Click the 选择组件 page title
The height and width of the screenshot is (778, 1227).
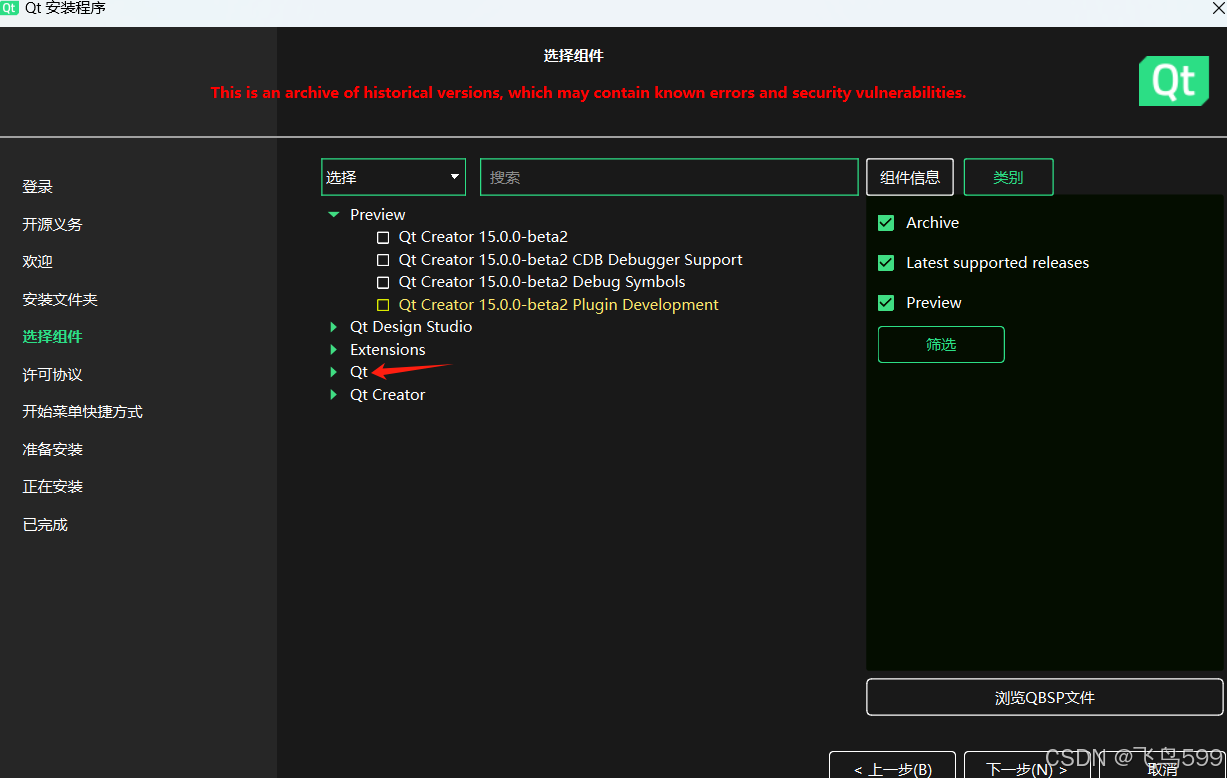574,56
